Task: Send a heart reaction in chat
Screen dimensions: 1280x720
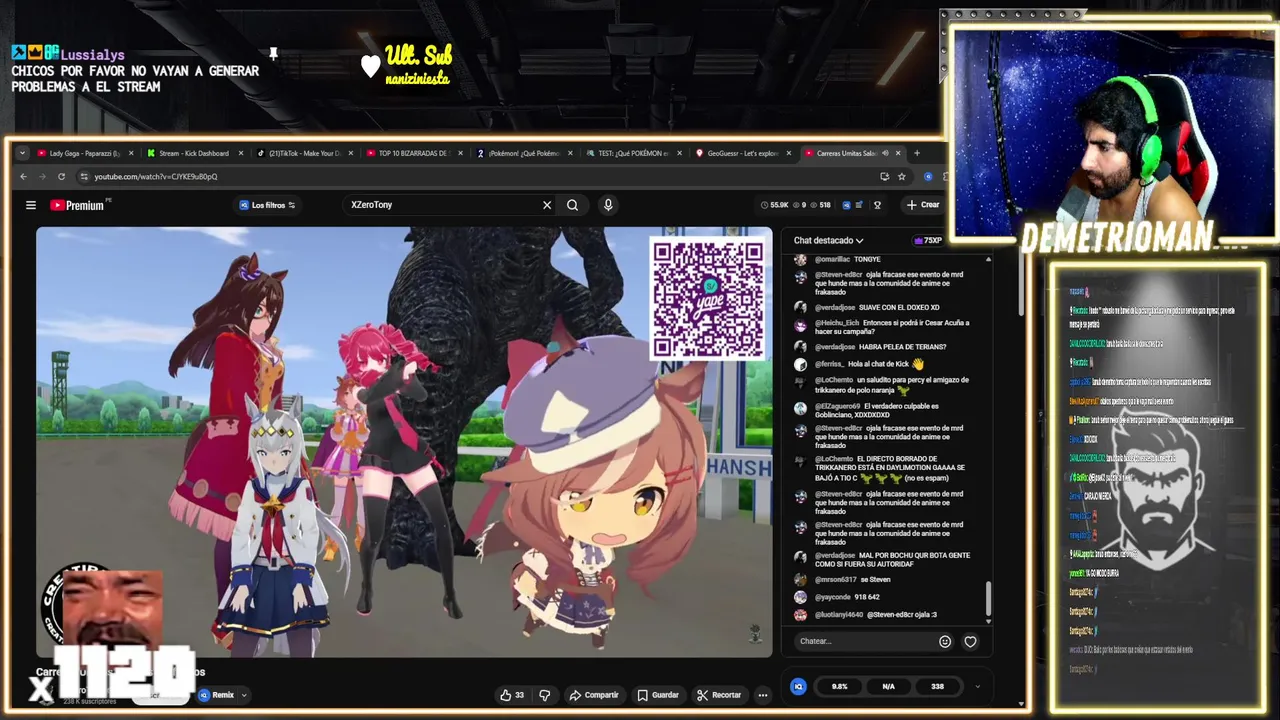Action: point(970,642)
